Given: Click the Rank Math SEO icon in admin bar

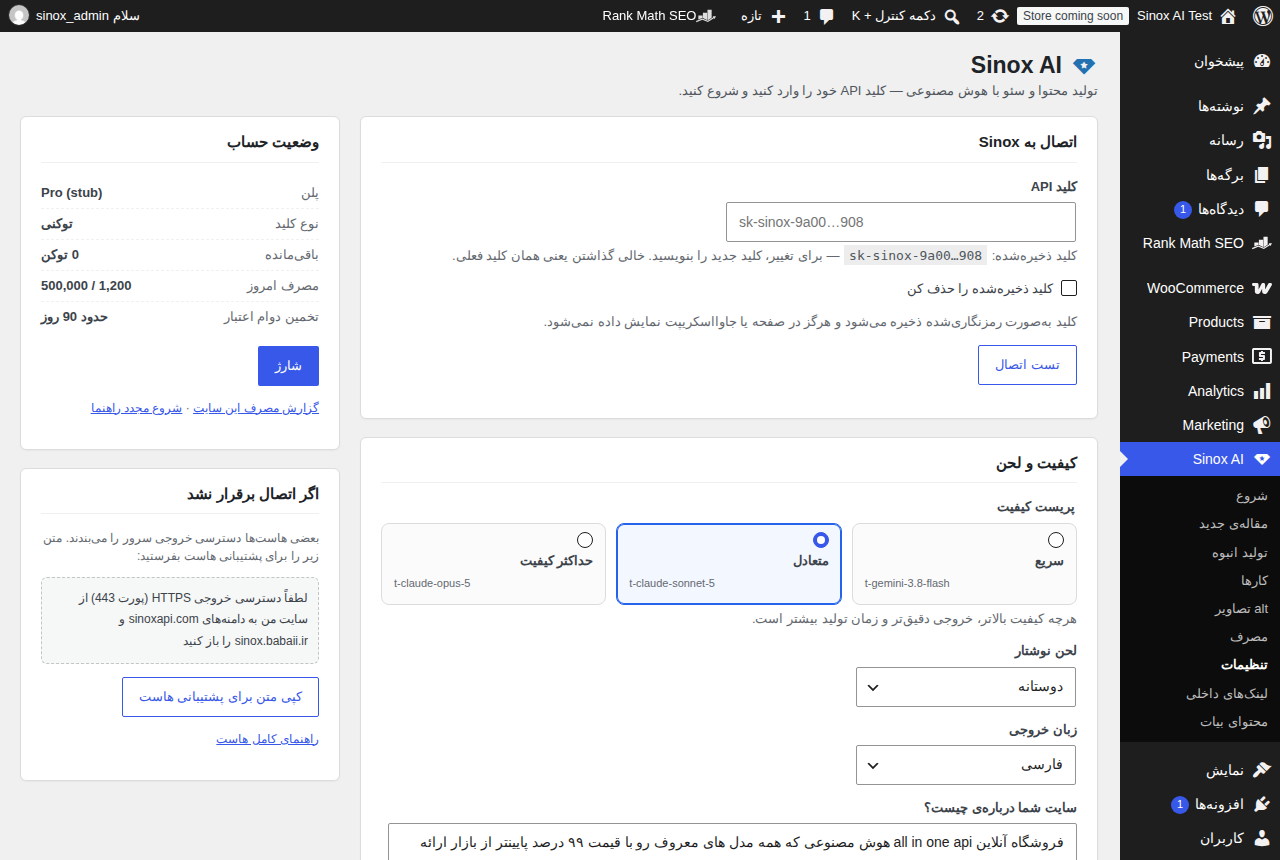Looking at the screenshot, I should click(706, 16).
